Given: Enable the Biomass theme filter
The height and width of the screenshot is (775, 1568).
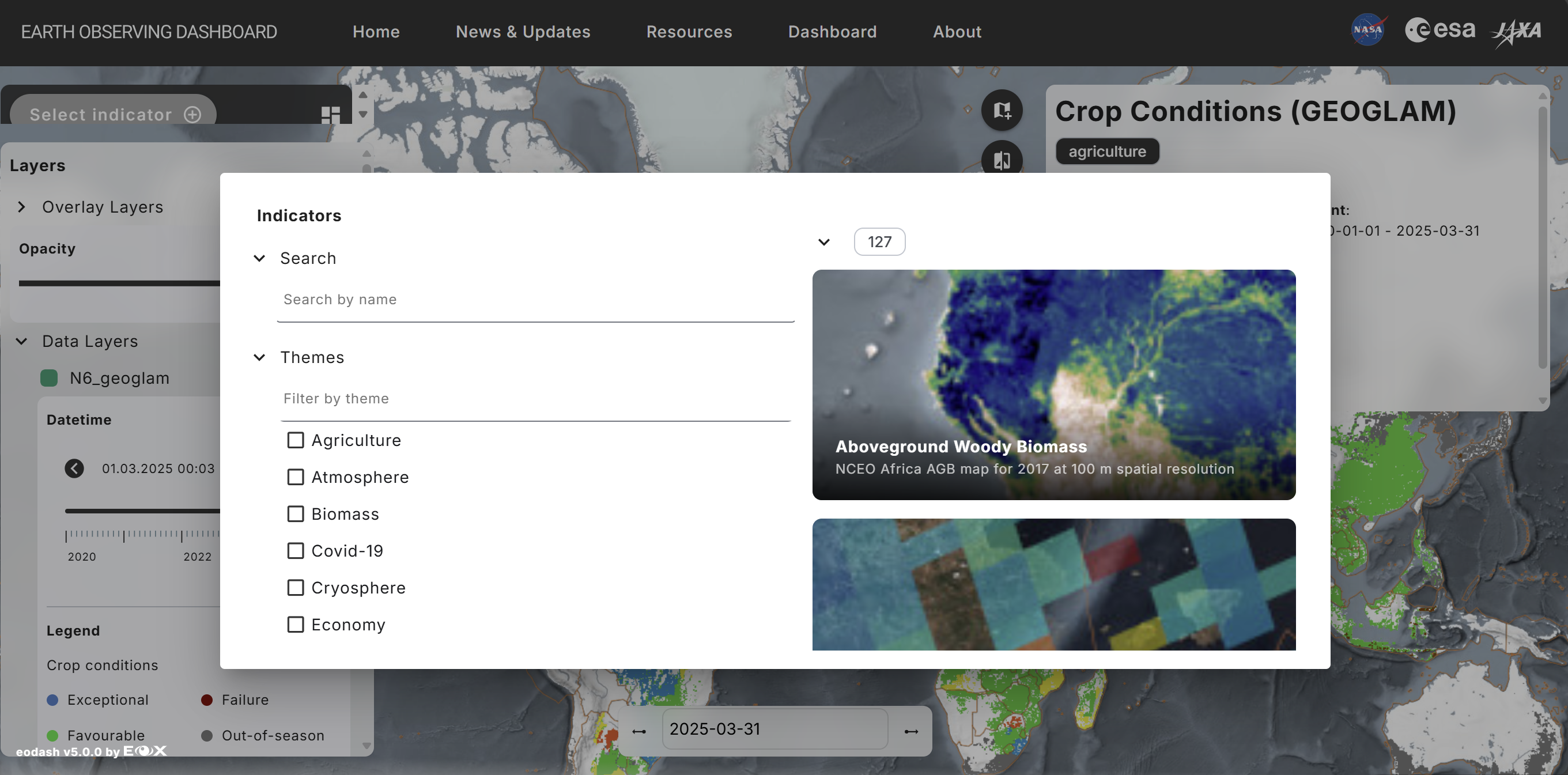Looking at the screenshot, I should tap(295, 514).
